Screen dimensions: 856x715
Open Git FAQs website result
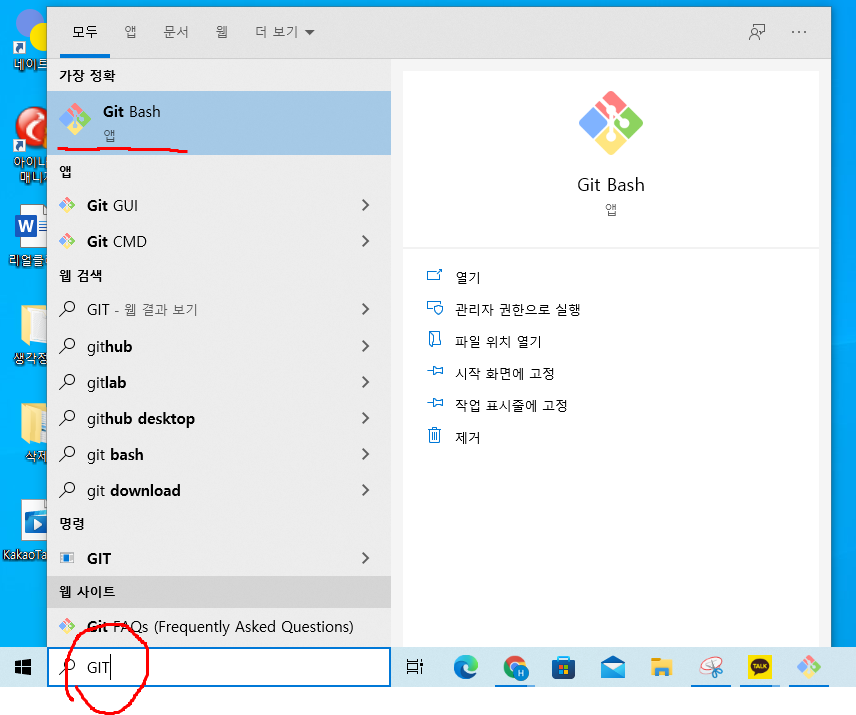pos(219,627)
